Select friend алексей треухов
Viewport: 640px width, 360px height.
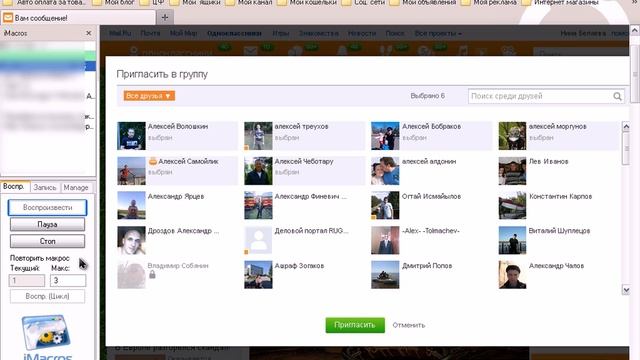click(x=304, y=136)
